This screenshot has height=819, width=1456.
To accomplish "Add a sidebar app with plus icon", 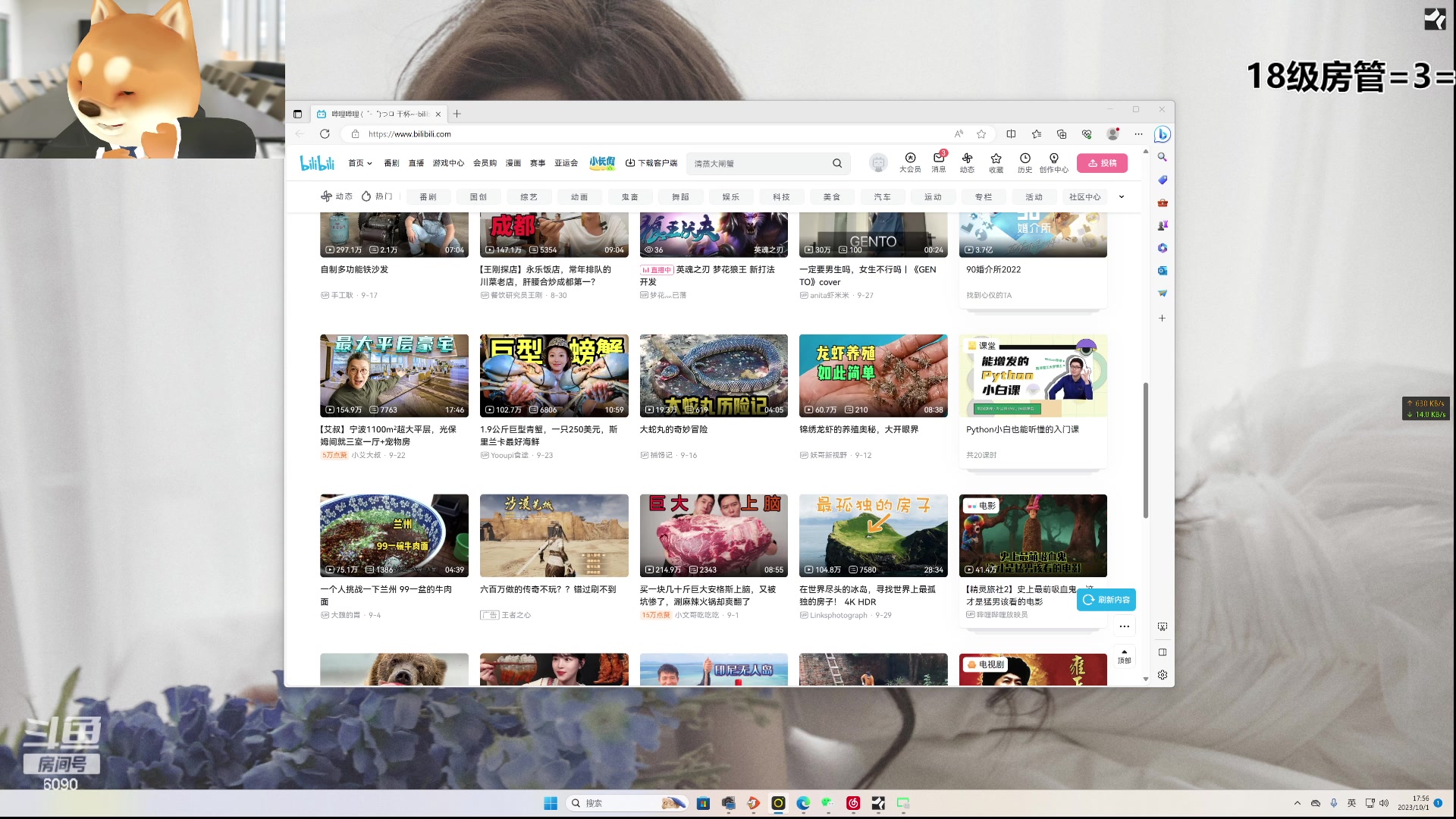I will pos(1162,318).
